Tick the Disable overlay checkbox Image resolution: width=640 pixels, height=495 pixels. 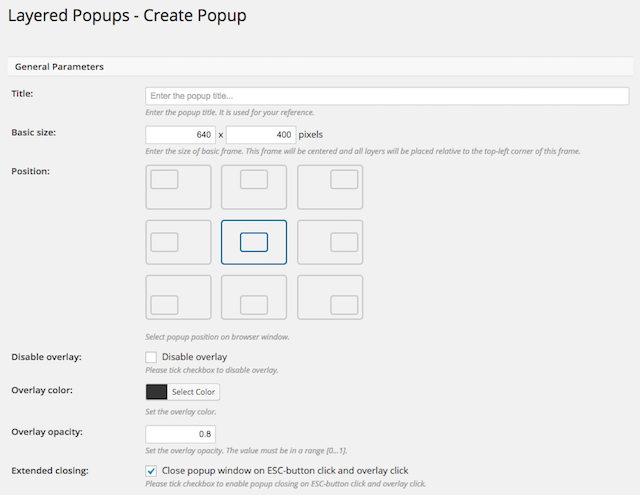[x=151, y=357]
